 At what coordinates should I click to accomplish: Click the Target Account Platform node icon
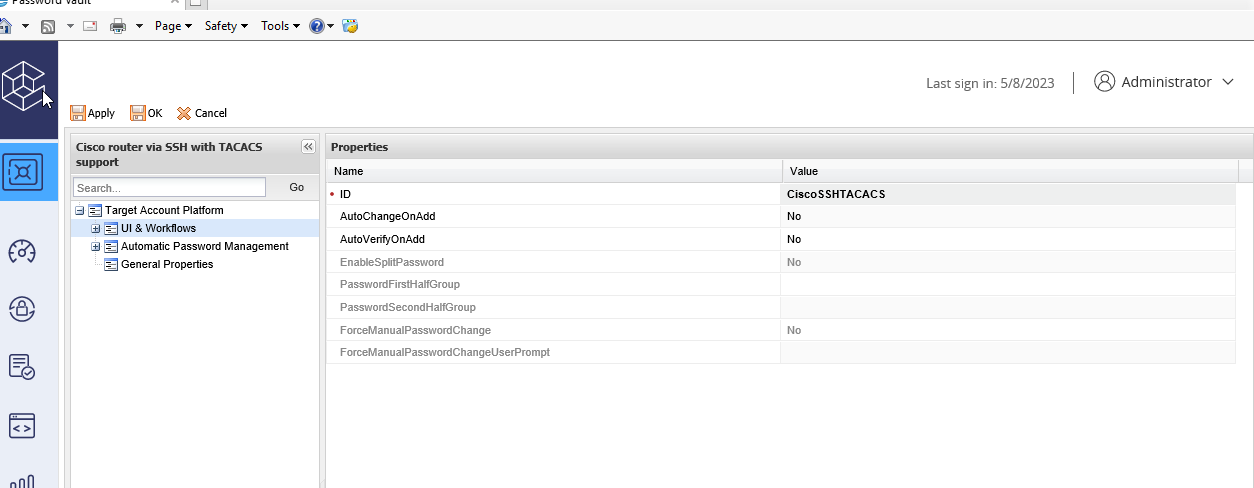pyautogui.click(x=95, y=210)
